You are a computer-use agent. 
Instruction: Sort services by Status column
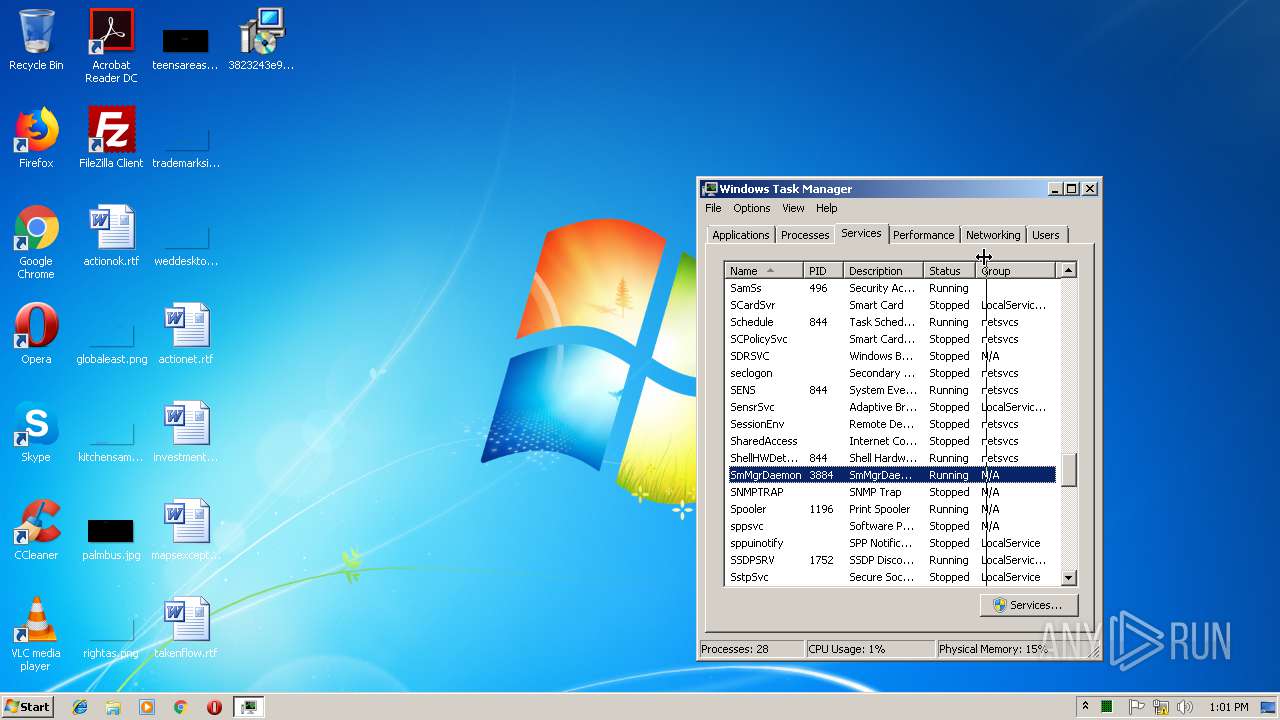(x=950, y=271)
